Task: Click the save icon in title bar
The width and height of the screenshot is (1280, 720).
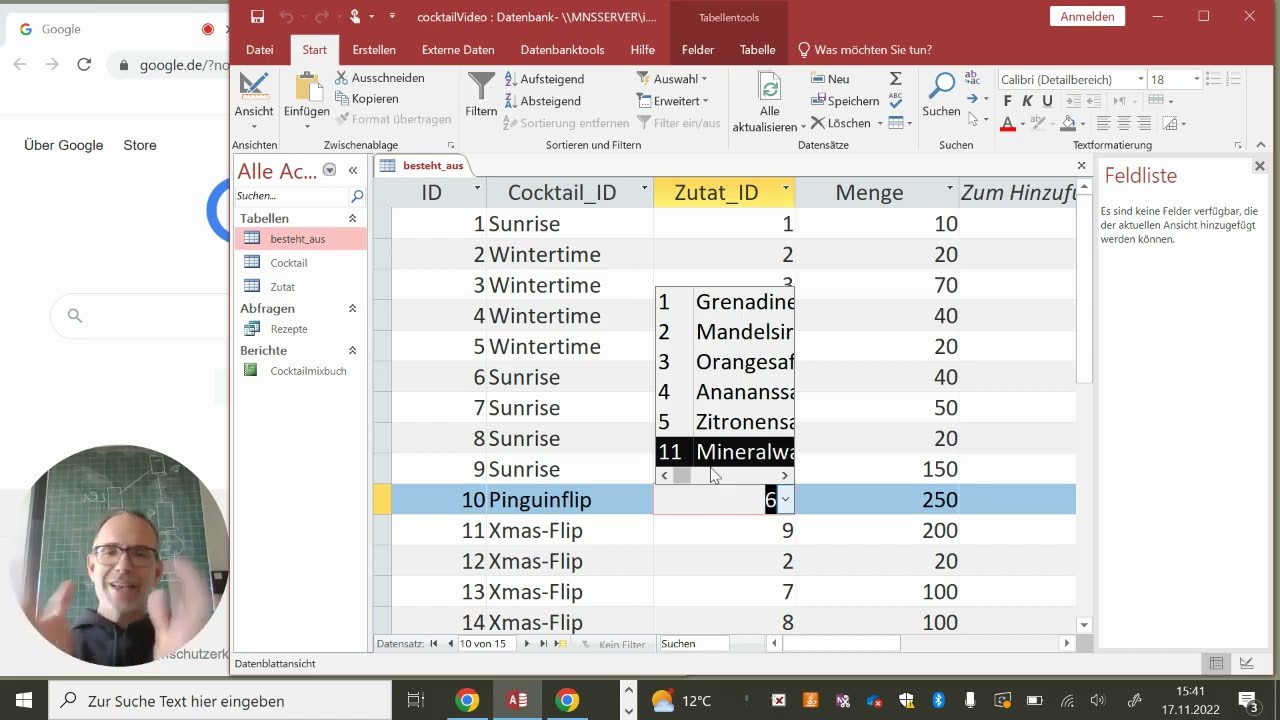Action: pyautogui.click(x=257, y=16)
